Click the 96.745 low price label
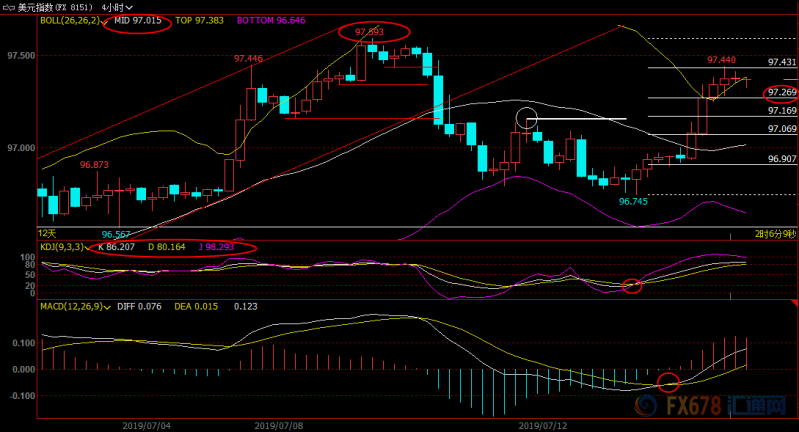799x432 pixels. pos(633,202)
